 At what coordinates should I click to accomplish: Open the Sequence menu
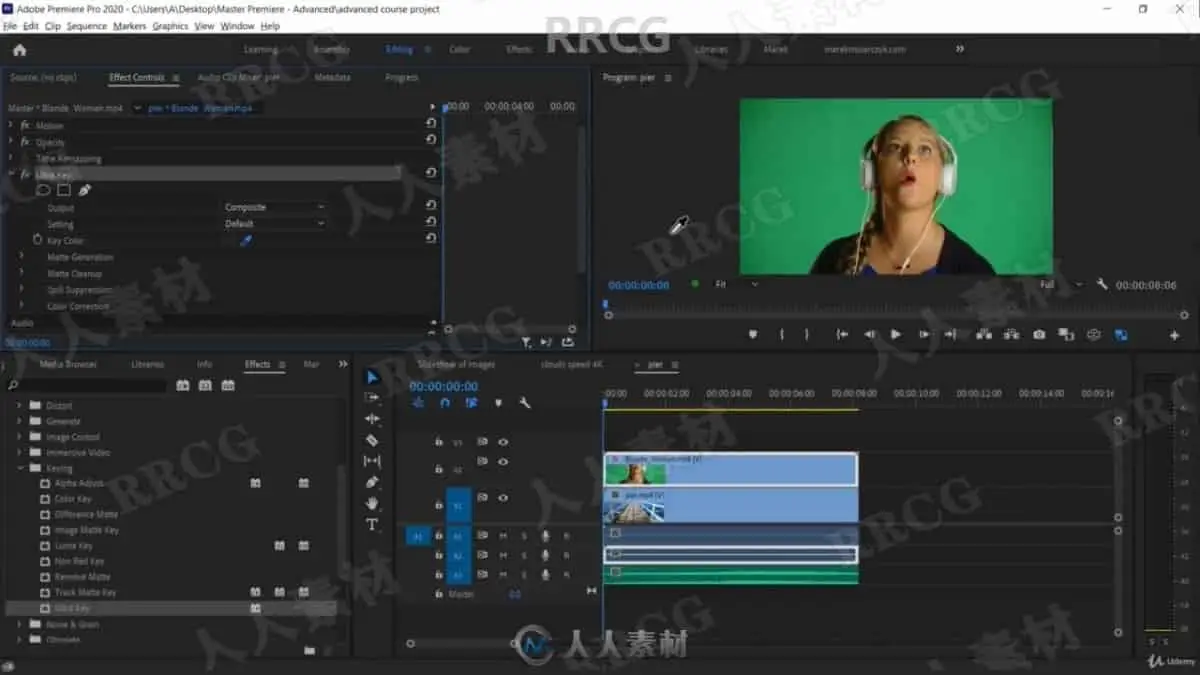click(87, 26)
